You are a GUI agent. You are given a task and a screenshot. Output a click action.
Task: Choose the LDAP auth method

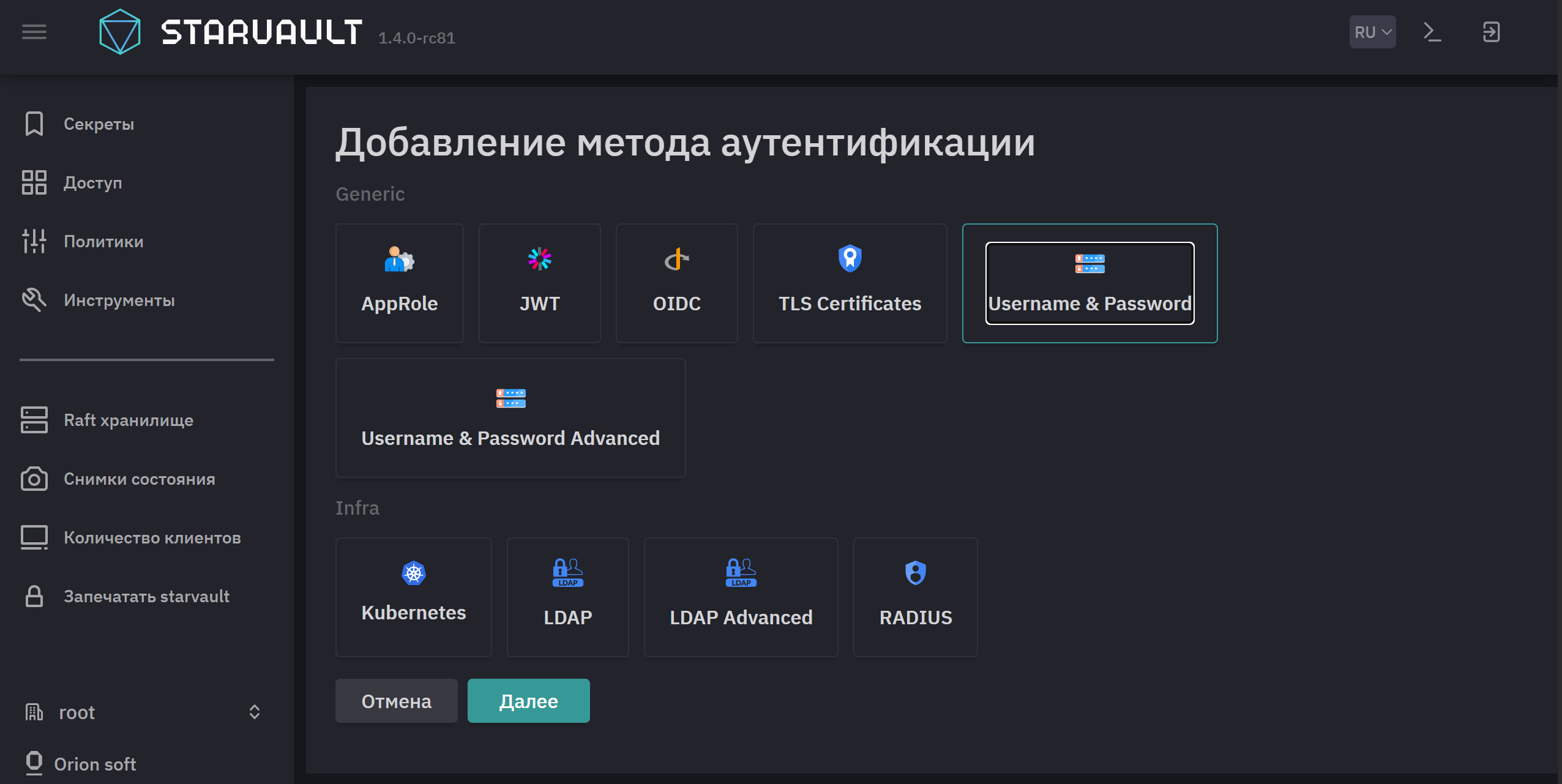pos(568,597)
